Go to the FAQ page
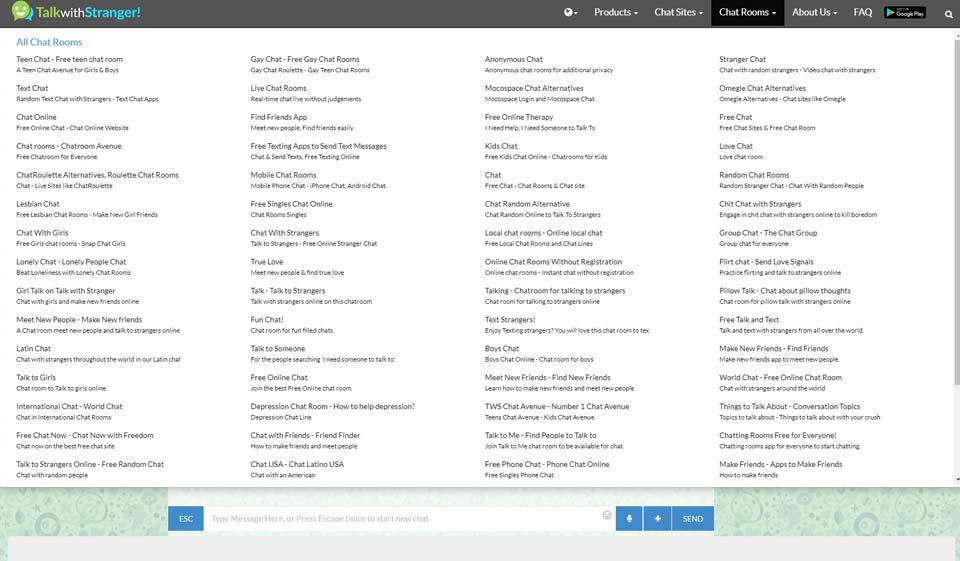 pyautogui.click(x=862, y=13)
